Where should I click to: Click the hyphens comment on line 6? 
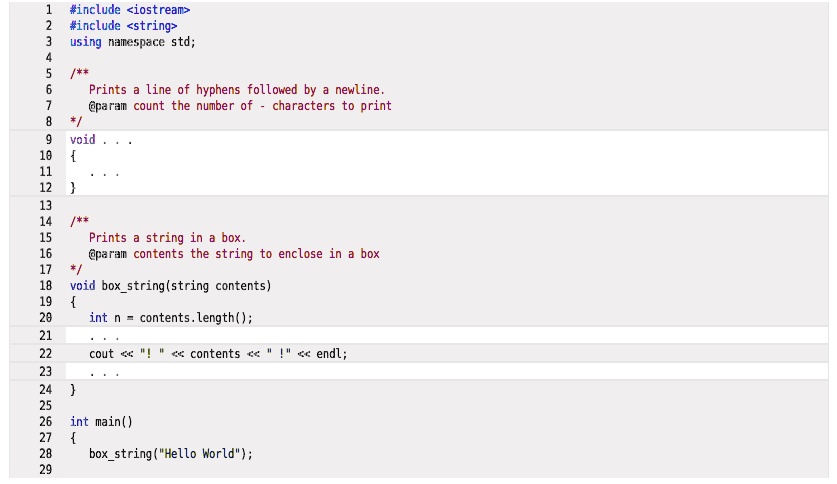pyautogui.click(x=236, y=90)
